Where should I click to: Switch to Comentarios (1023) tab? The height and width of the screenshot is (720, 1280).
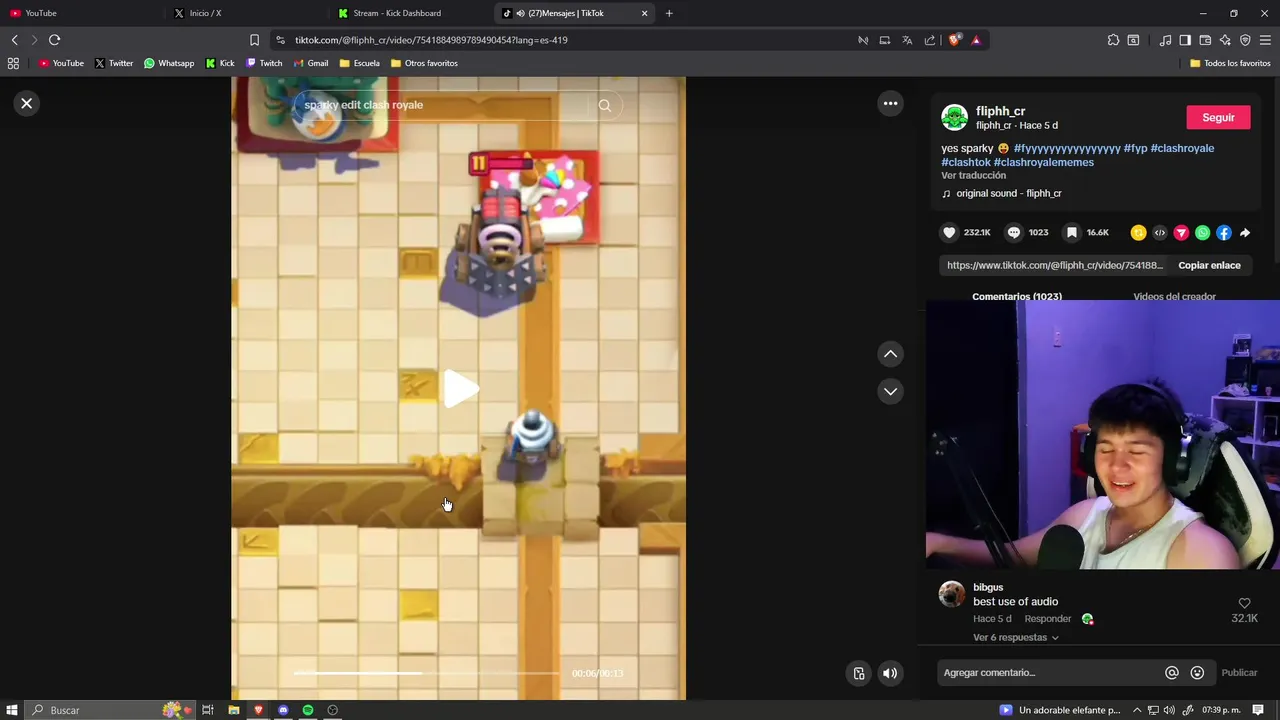1017,296
